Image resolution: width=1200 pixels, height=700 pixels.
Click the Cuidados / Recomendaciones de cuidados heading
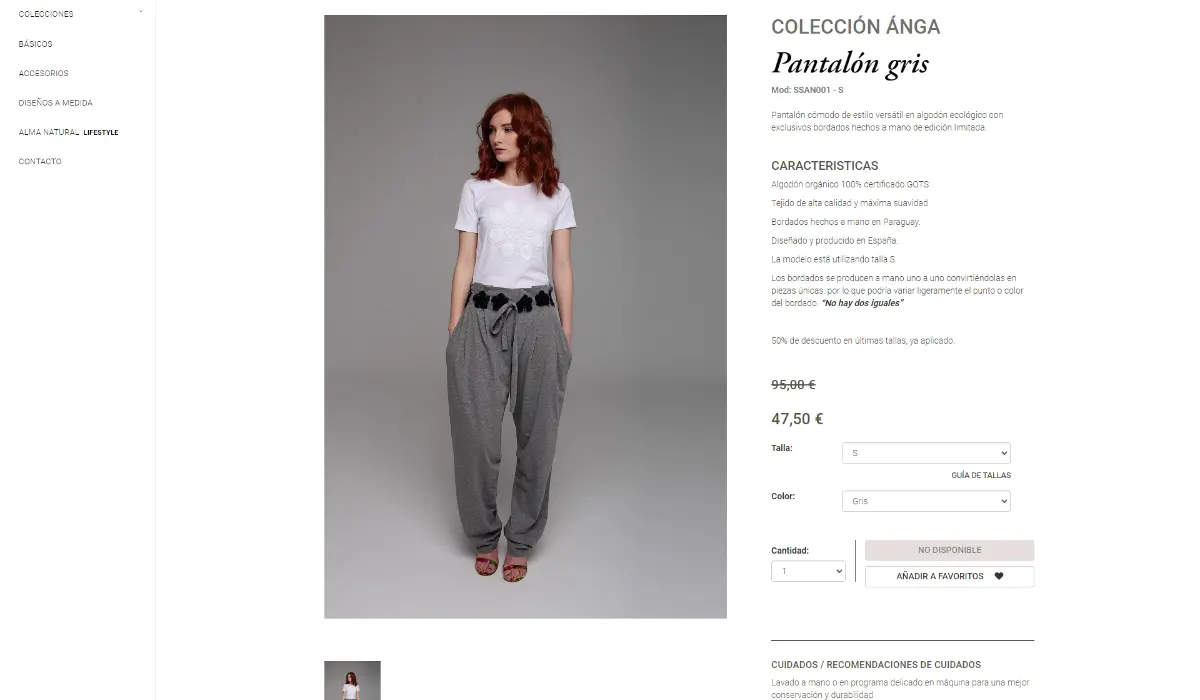click(876, 664)
